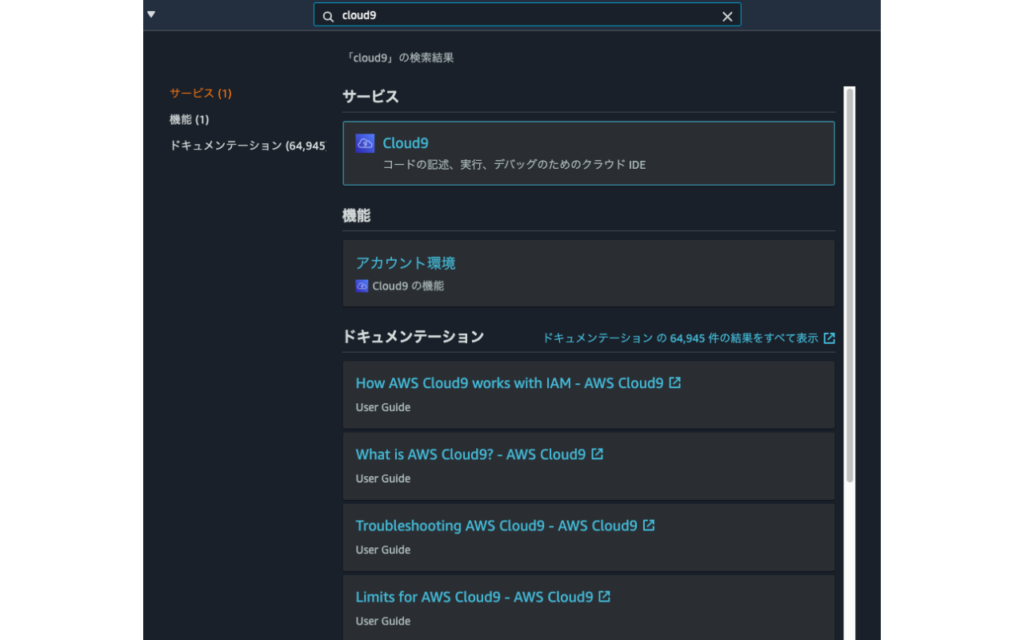Clear the cloud9 search text
The width and height of the screenshot is (1024, 640).
tap(727, 17)
